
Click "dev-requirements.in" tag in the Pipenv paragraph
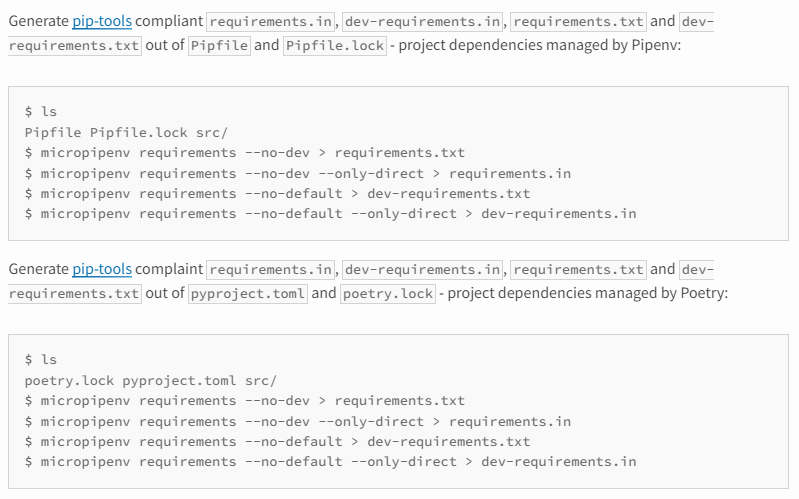423,22
